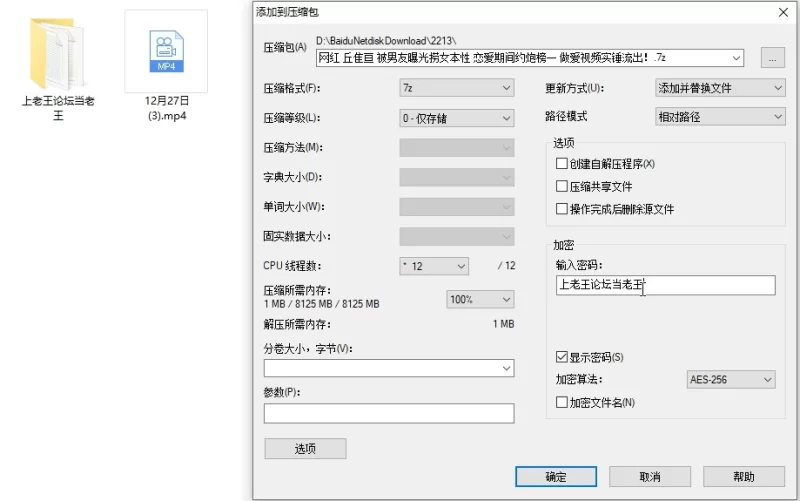Click the 取消 cancel button
Screen dimensions: 800x501
pos(650,477)
